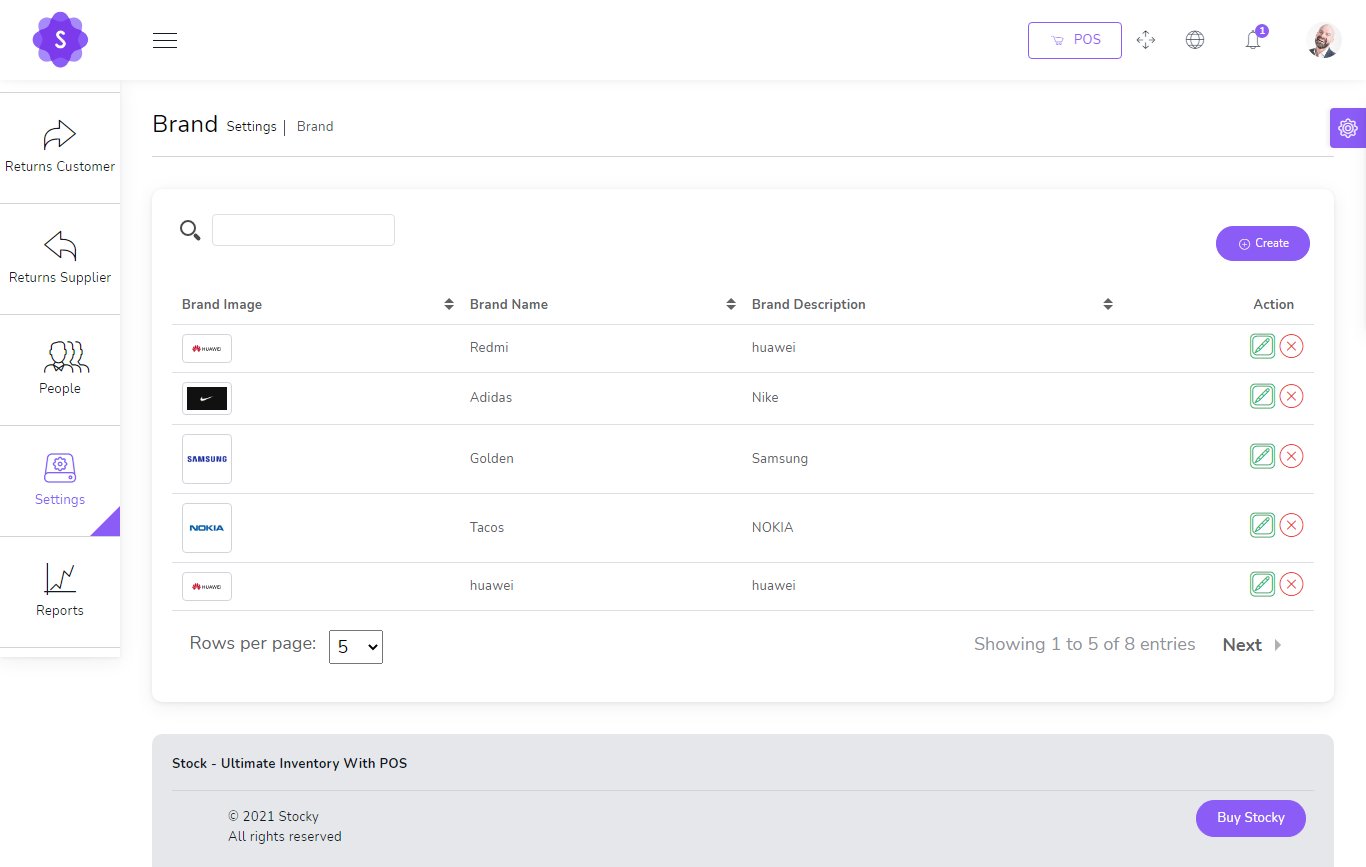The image size is (1366, 867).
Task: Go to Reports in the sidebar
Action: [x=60, y=591]
